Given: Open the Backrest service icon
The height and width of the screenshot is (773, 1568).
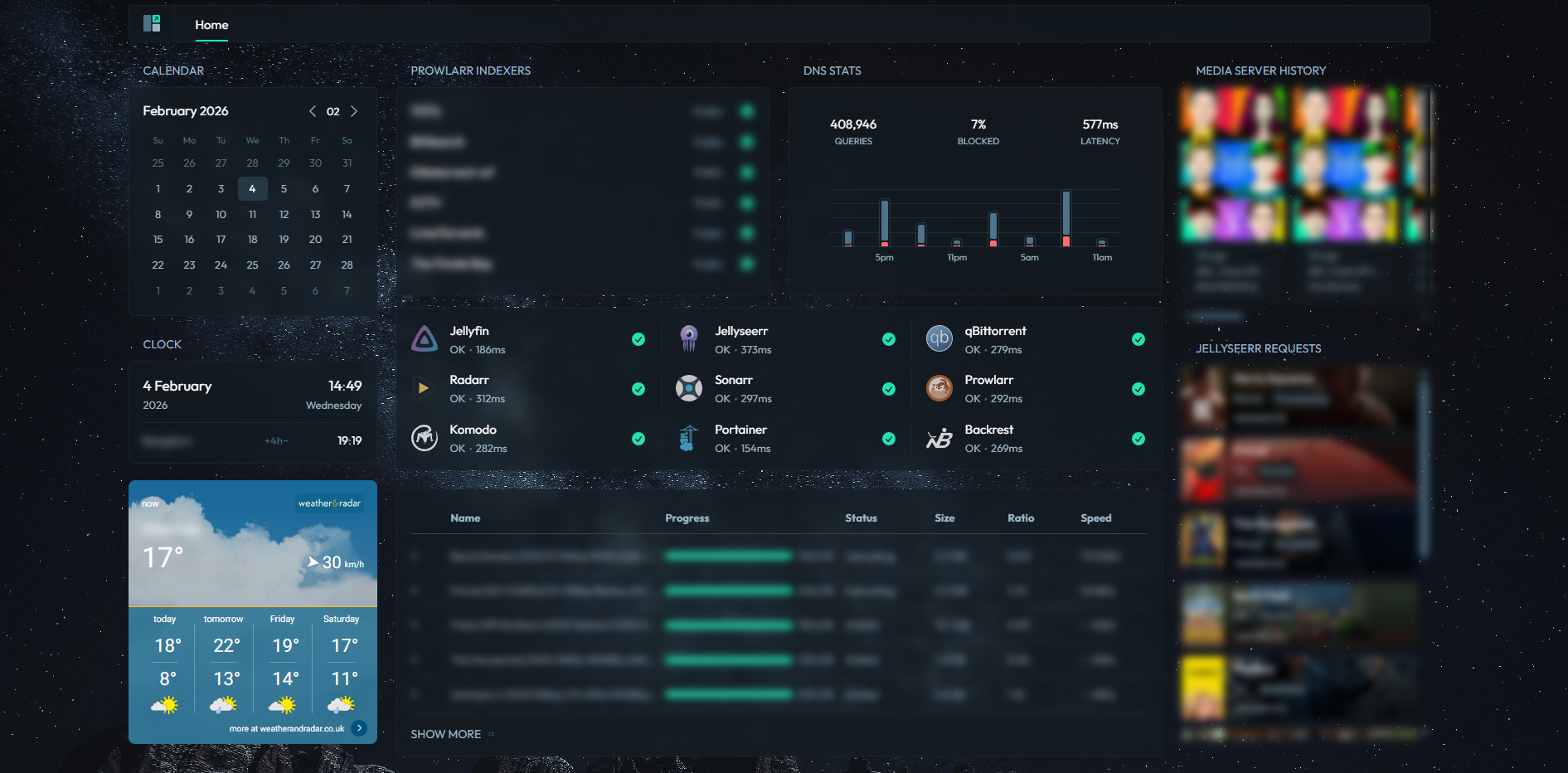Looking at the screenshot, I should coord(939,439).
